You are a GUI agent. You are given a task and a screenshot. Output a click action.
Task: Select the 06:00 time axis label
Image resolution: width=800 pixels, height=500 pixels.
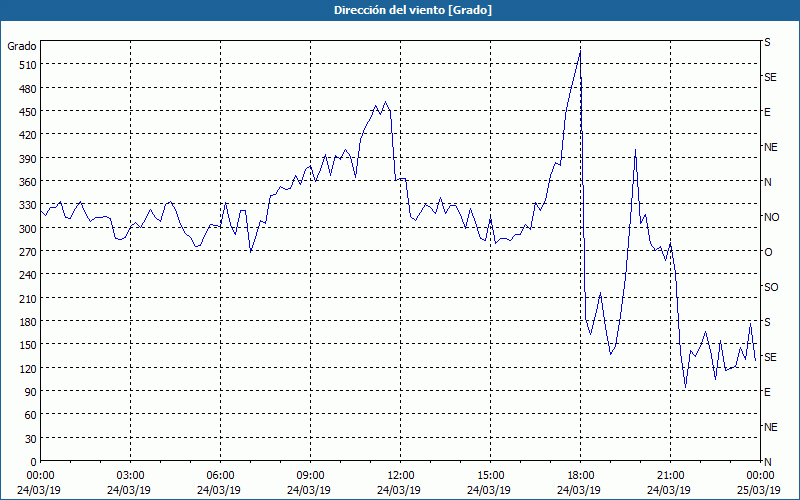[220, 476]
